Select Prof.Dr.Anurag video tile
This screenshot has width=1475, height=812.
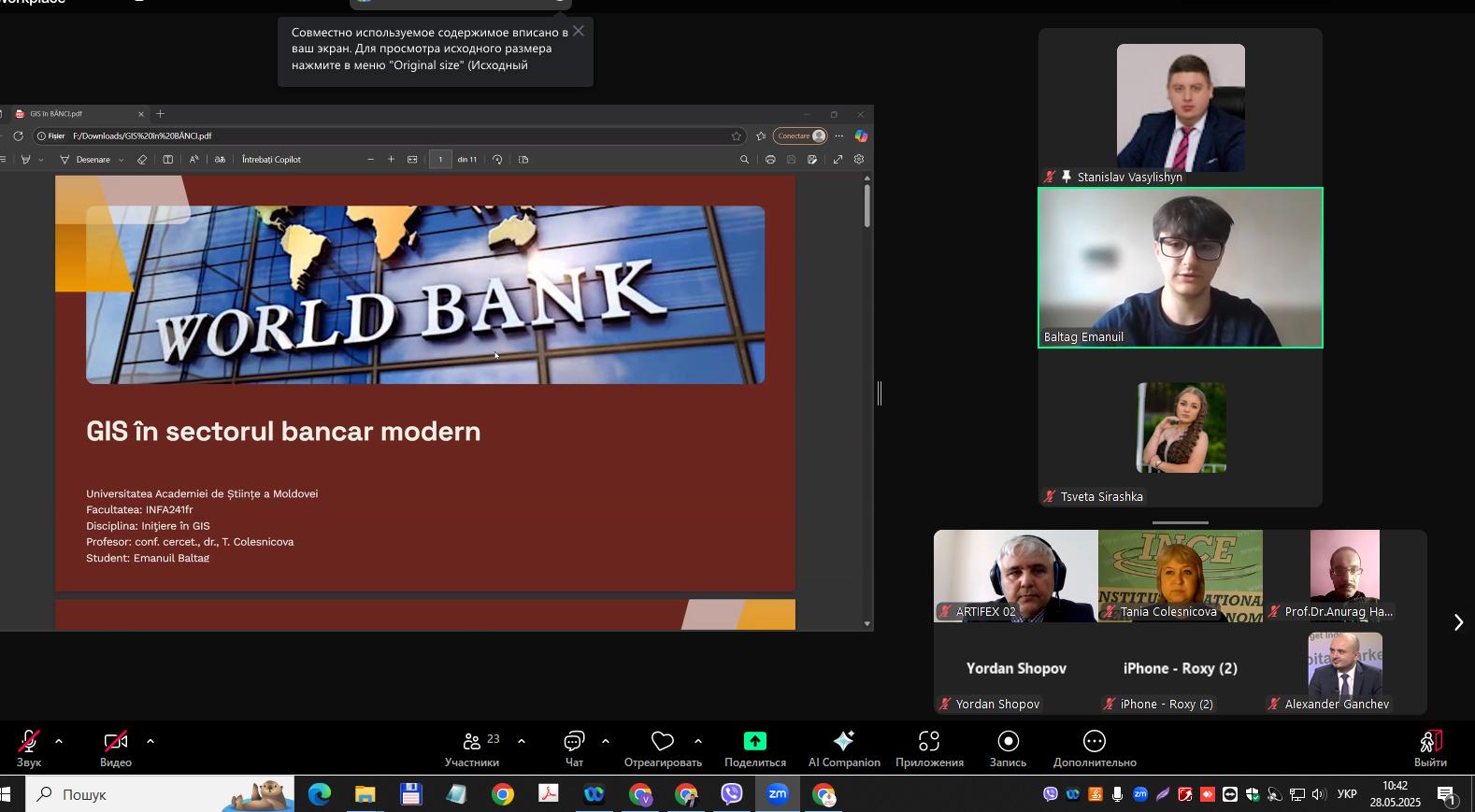pos(1344,576)
